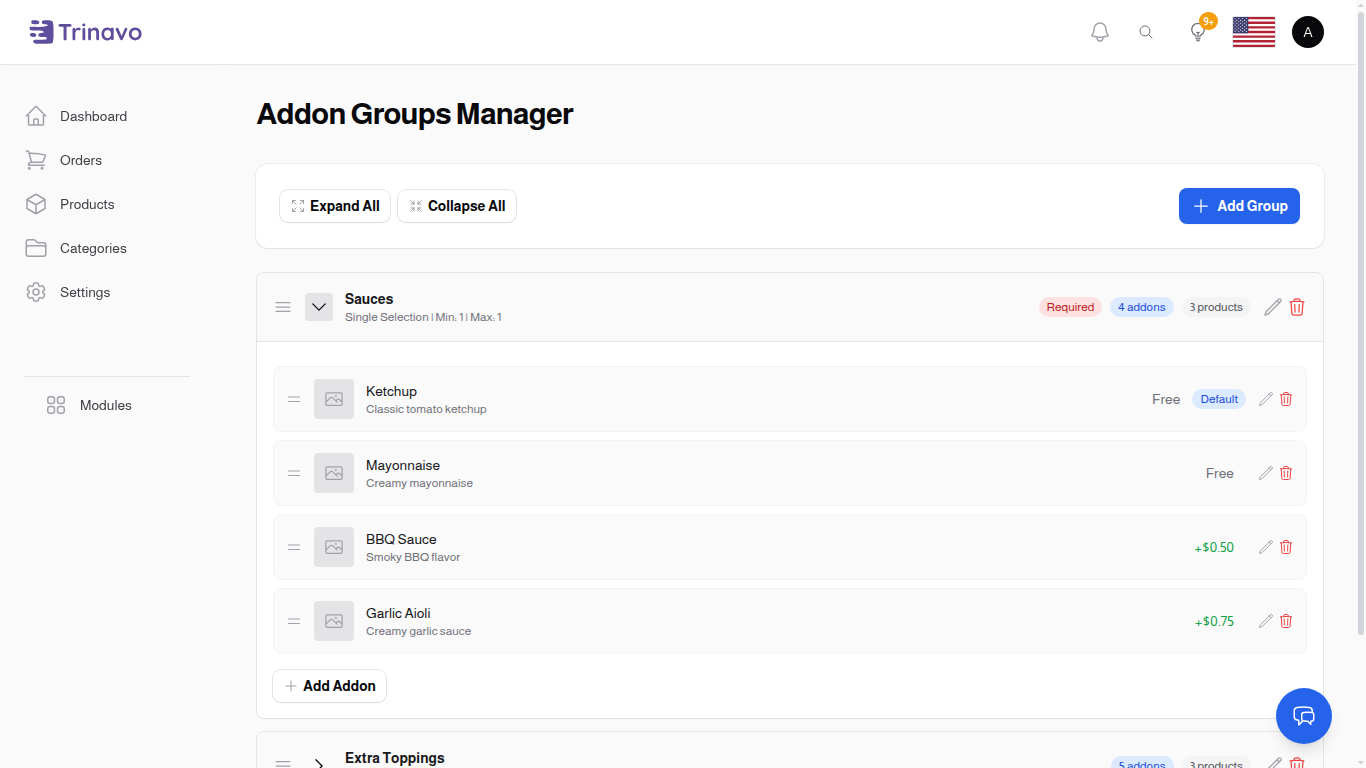Delete the Garlic Aioli addon
1366x768 pixels.
1286,621
